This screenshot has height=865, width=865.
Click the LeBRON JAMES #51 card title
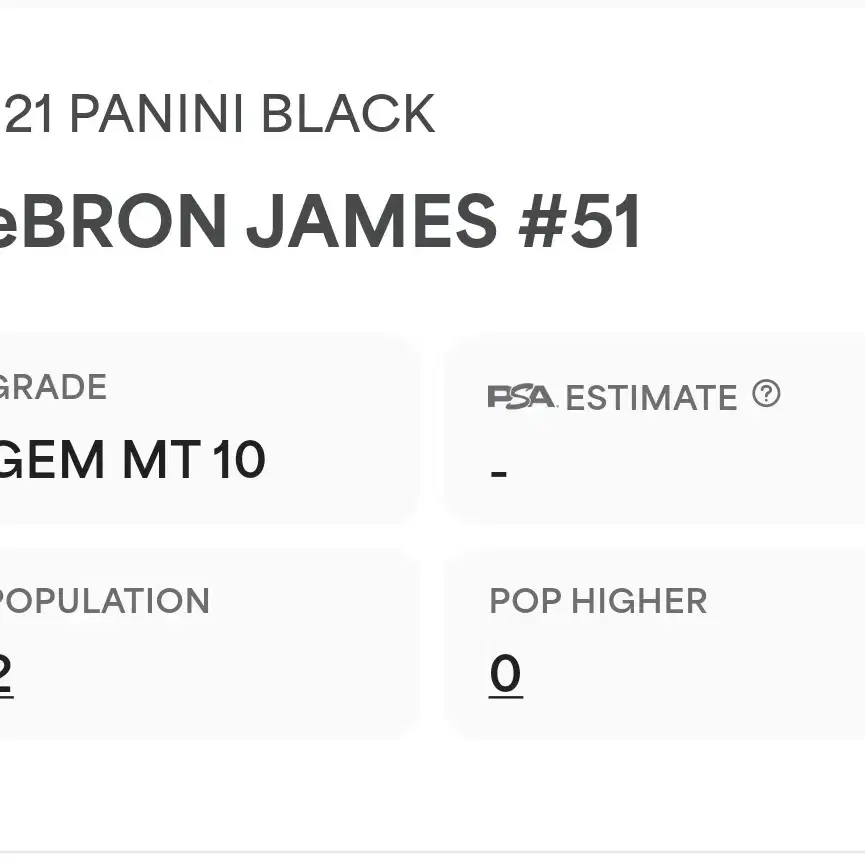(x=319, y=221)
